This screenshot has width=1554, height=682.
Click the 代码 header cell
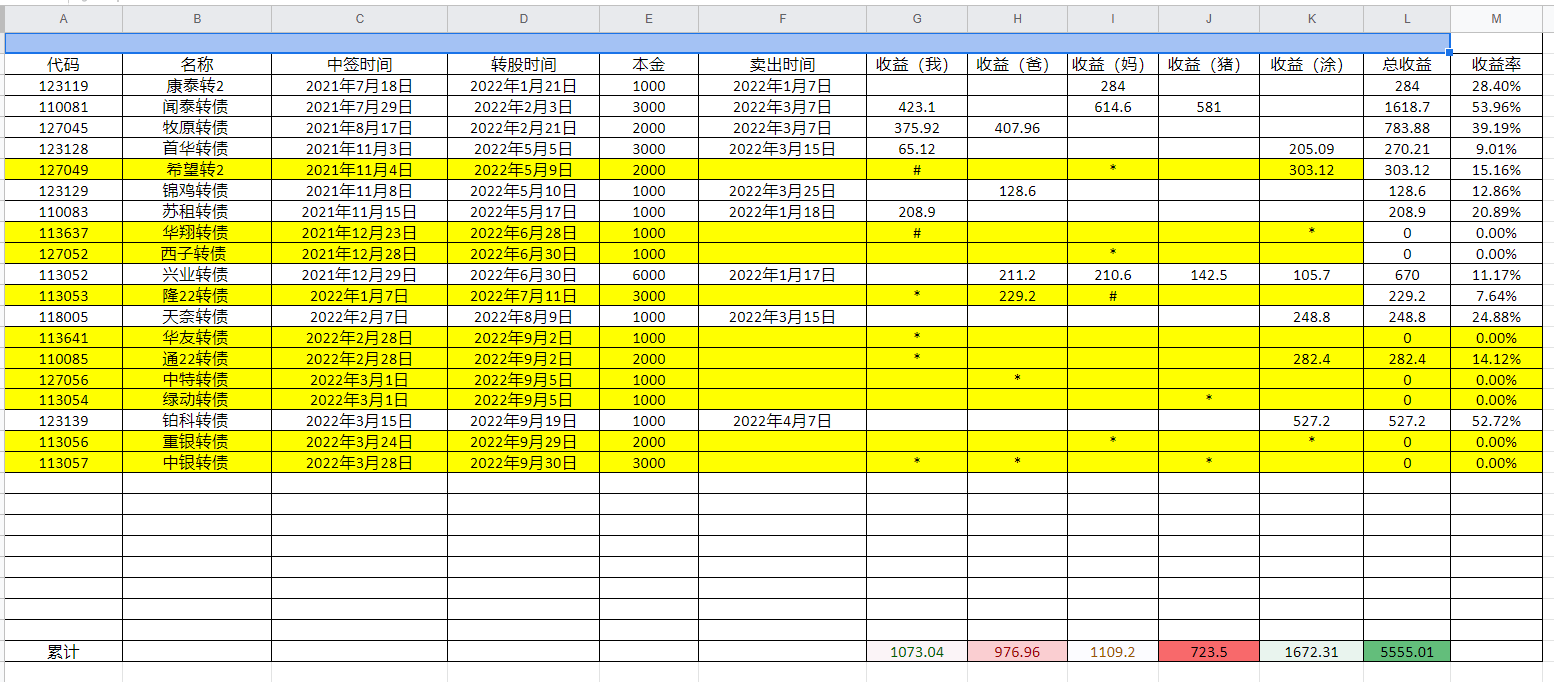coord(64,65)
